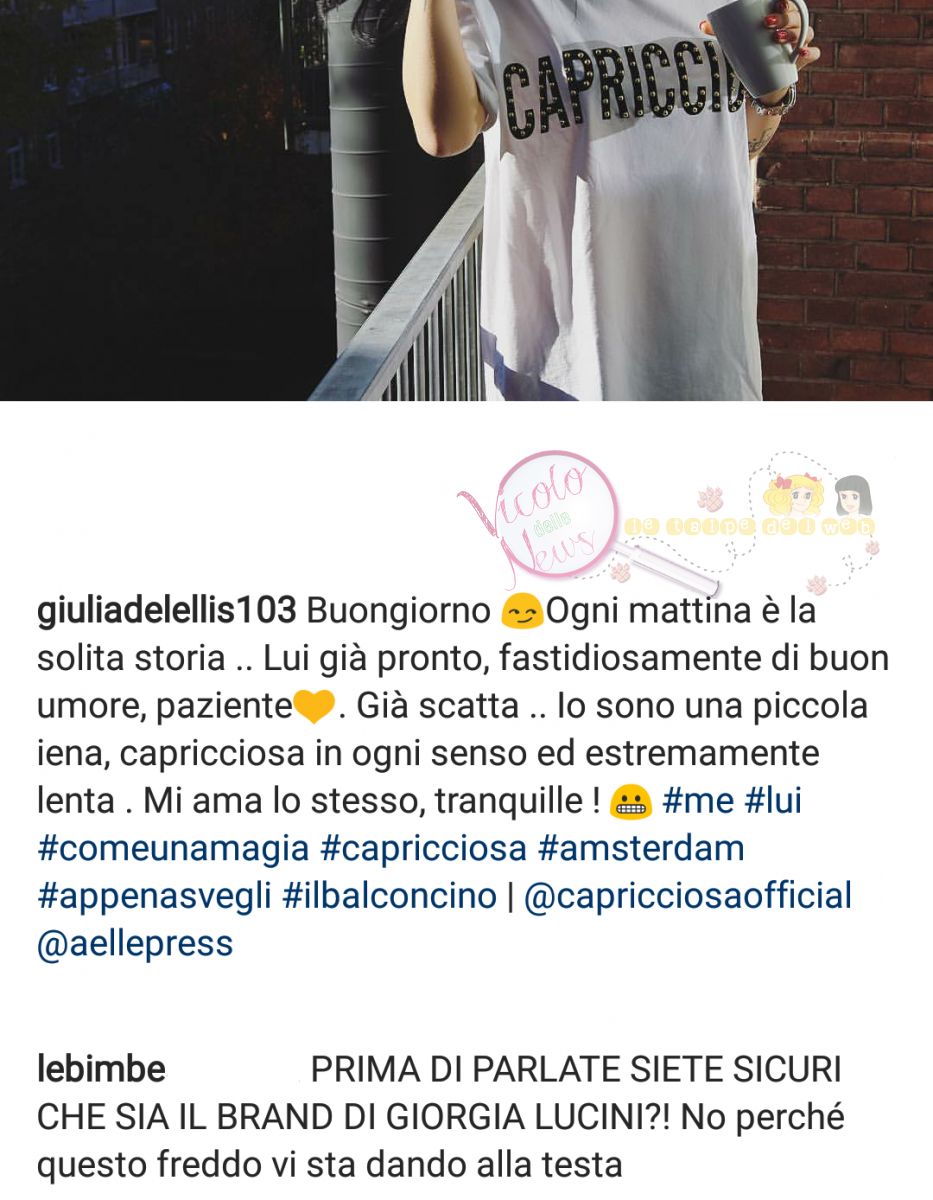933x1200 pixels.
Task: Tap the #me hashtag
Action: 698,801
